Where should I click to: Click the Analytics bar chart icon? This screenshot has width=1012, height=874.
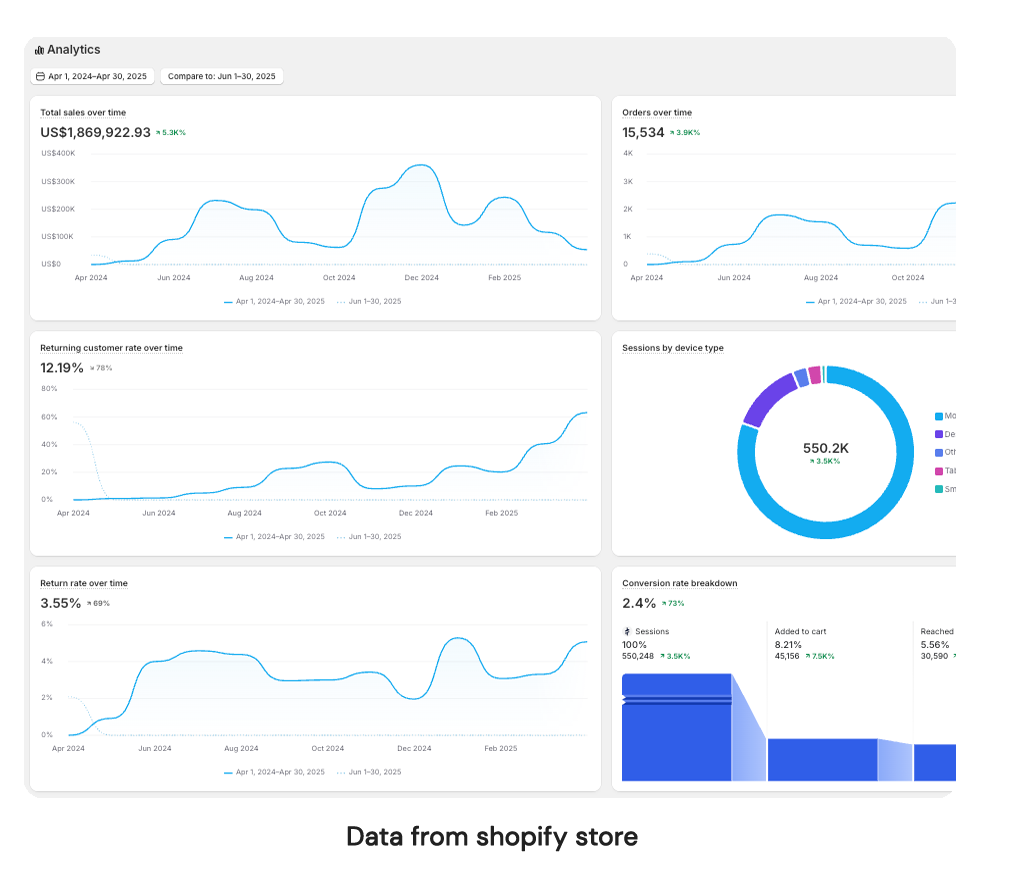[39, 50]
